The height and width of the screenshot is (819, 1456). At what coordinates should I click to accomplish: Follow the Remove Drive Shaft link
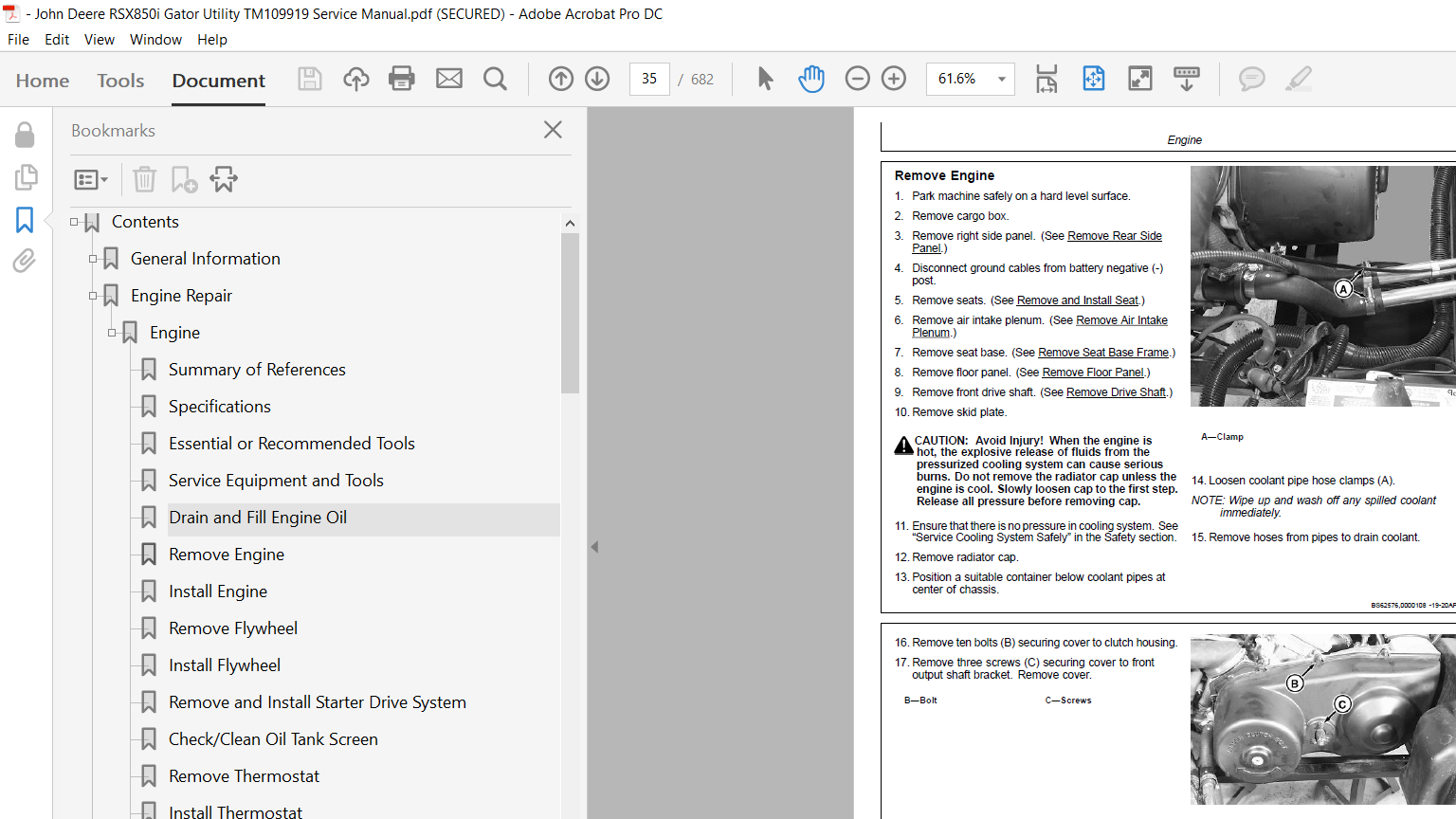coord(1116,392)
